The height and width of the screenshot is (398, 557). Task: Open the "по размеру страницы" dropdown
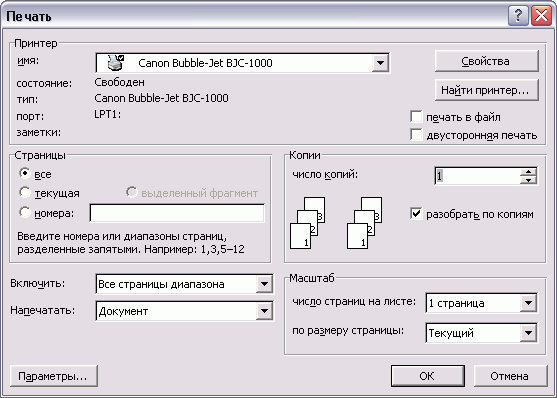528,333
